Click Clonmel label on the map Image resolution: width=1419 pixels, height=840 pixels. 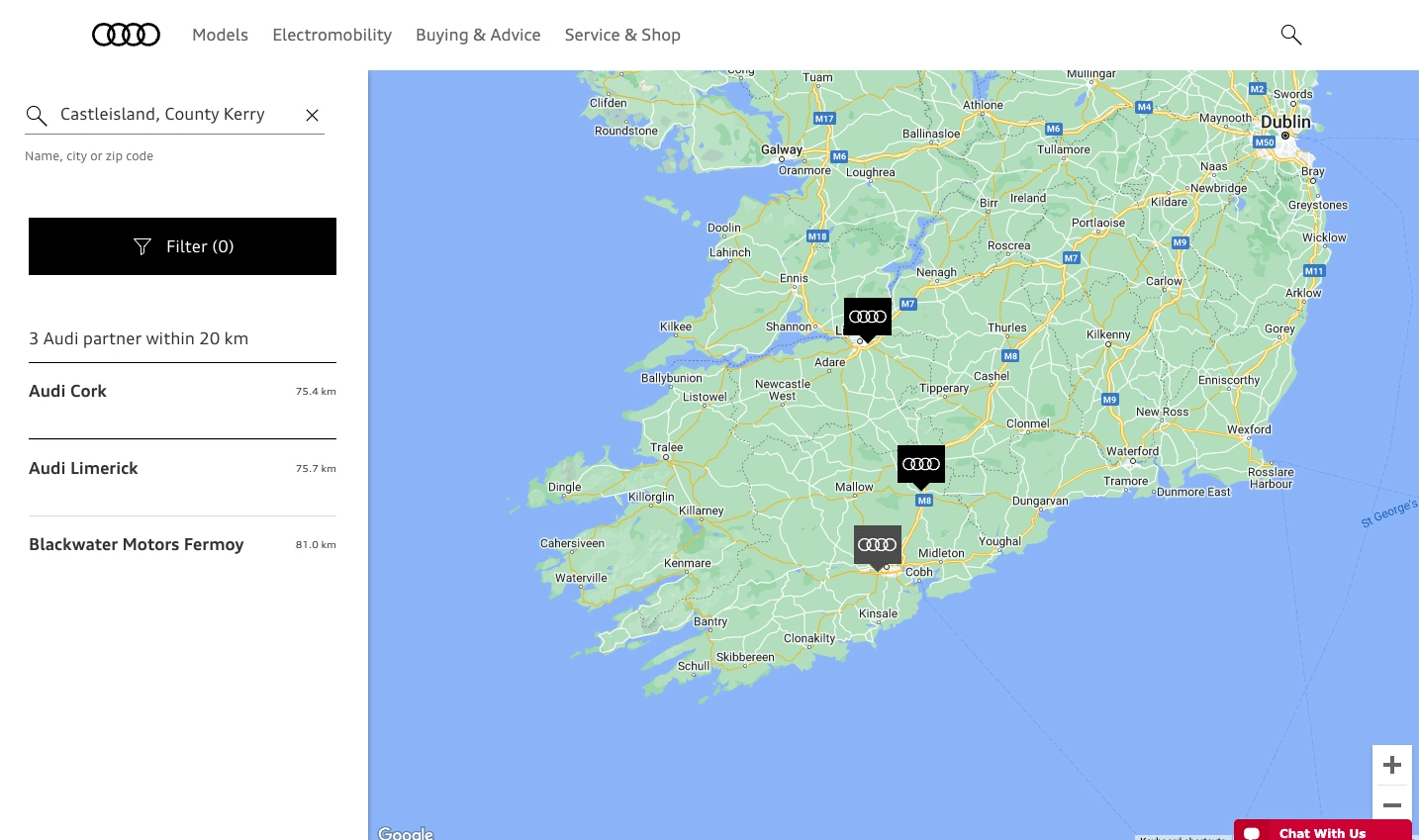(1027, 423)
